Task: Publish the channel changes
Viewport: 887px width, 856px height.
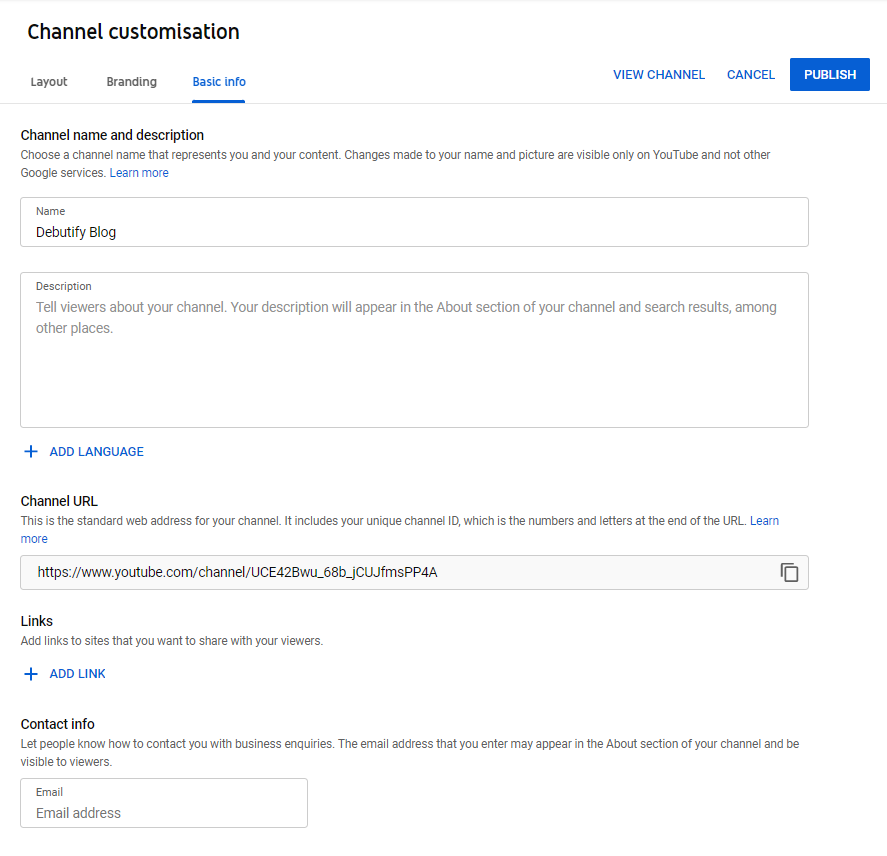Action: point(830,74)
